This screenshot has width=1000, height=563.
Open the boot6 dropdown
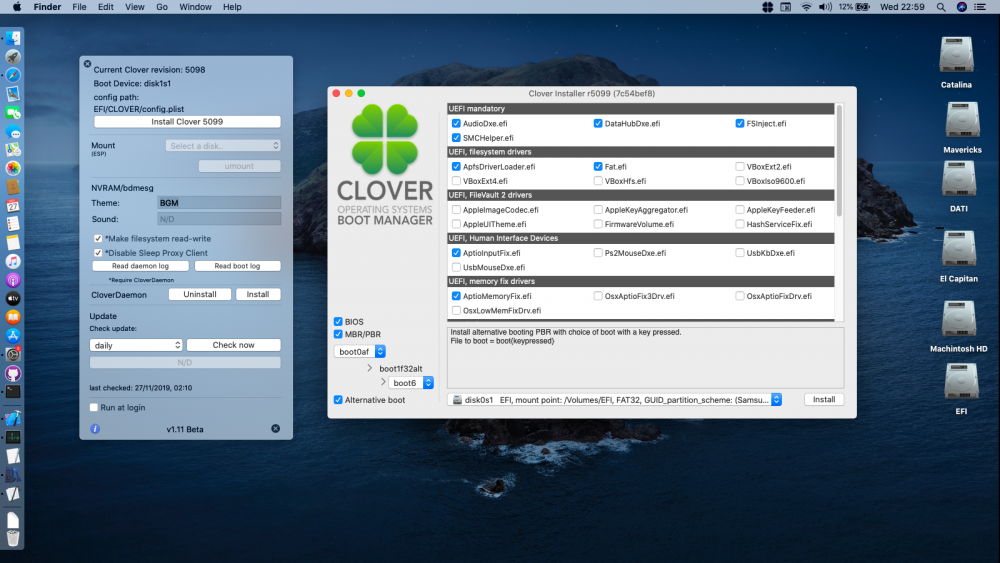click(x=411, y=383)
